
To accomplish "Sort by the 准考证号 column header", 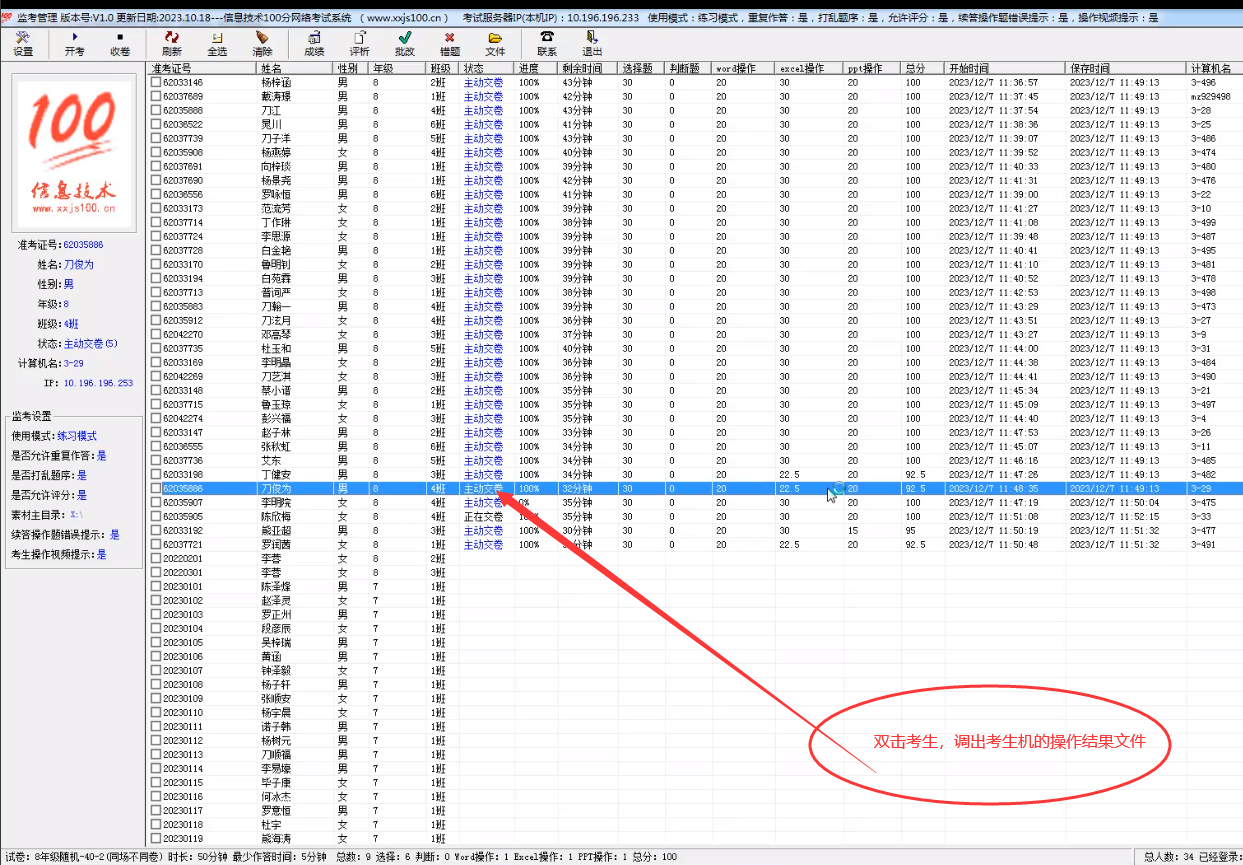I will tap(202, 68).
